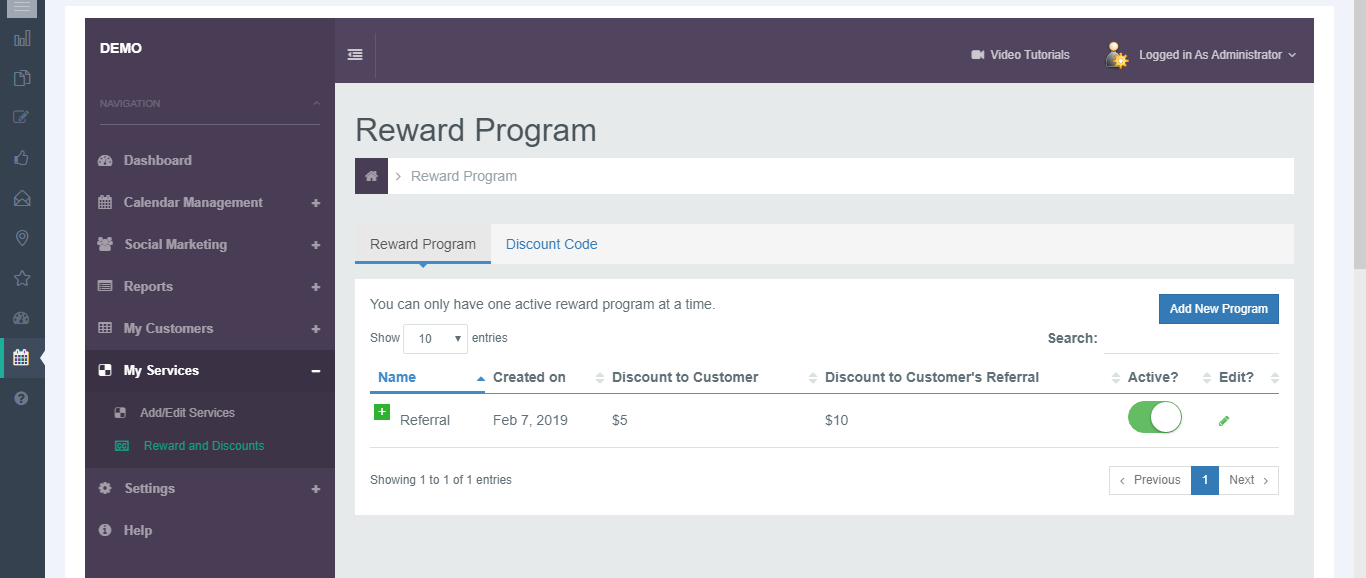This screenshot has width=1366, height=578.
Task: Click the Search input field
Action: (1190, 339)
